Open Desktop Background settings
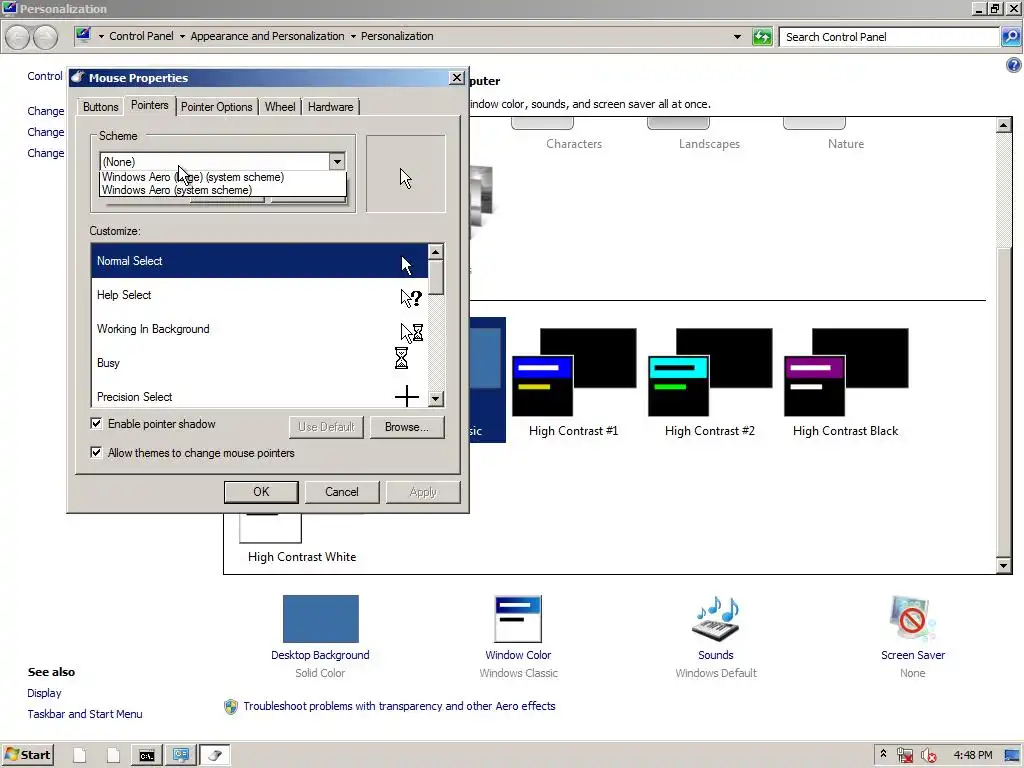This screenshot has height=768, width=1024. [x=320, y=636]
